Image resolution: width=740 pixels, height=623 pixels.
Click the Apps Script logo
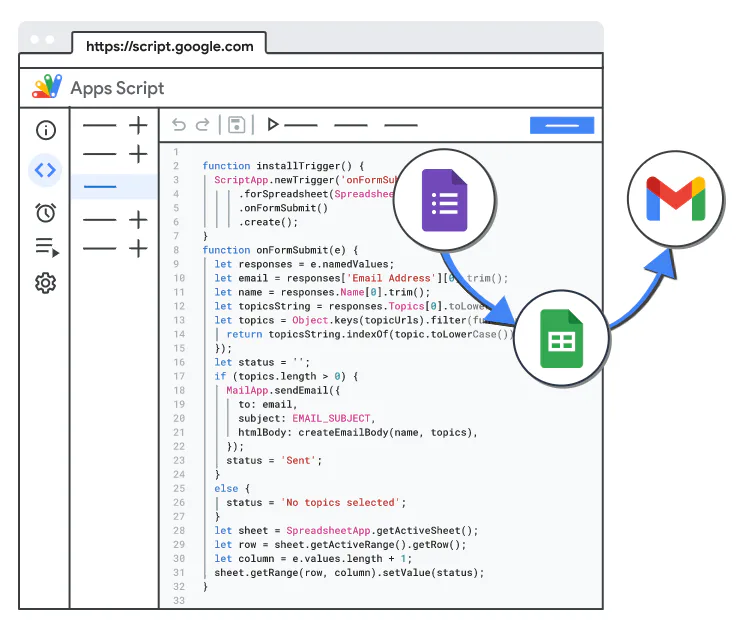(47, 86)
